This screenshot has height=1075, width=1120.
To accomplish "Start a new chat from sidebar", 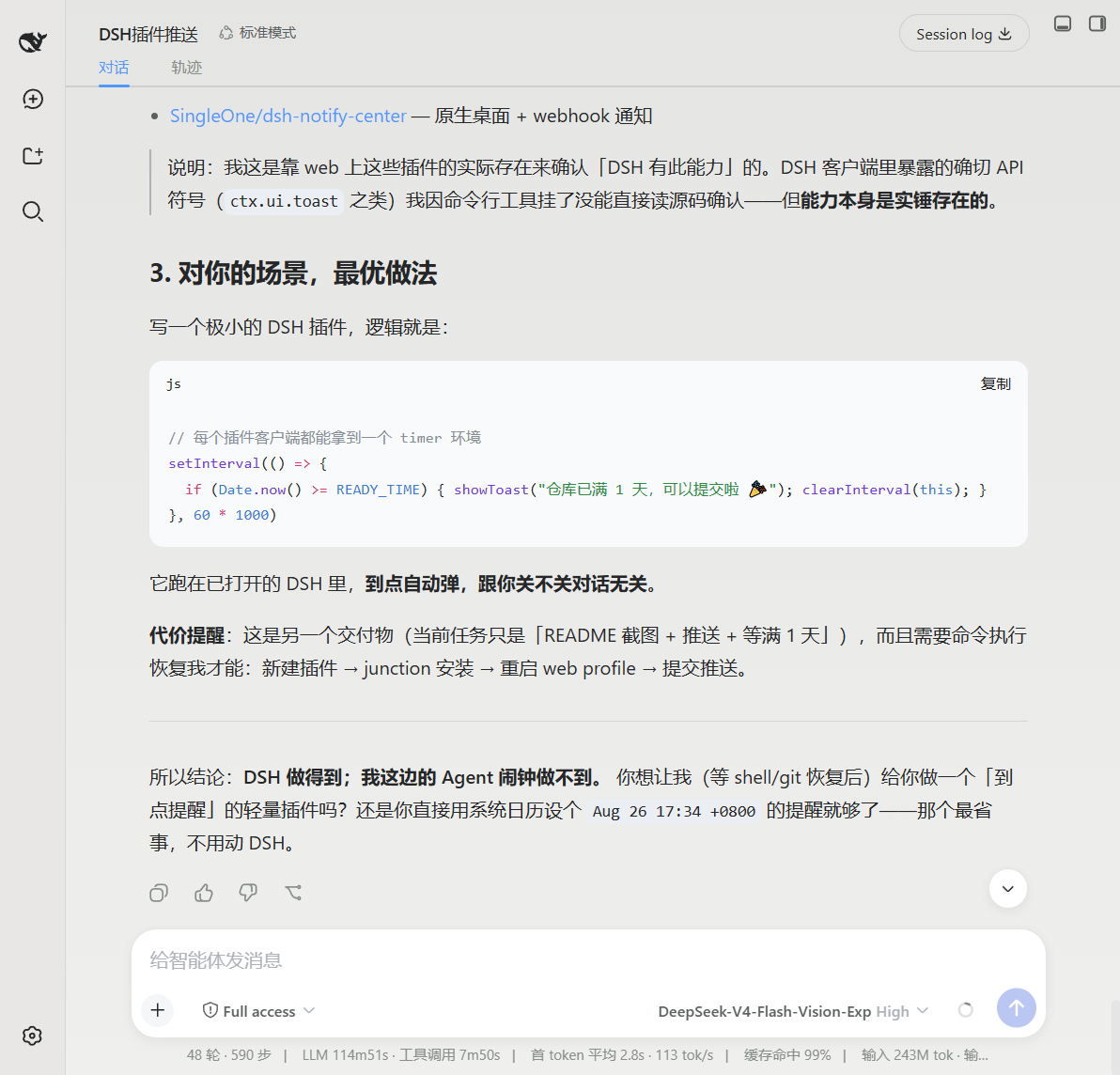I will (x=33, y=100).
